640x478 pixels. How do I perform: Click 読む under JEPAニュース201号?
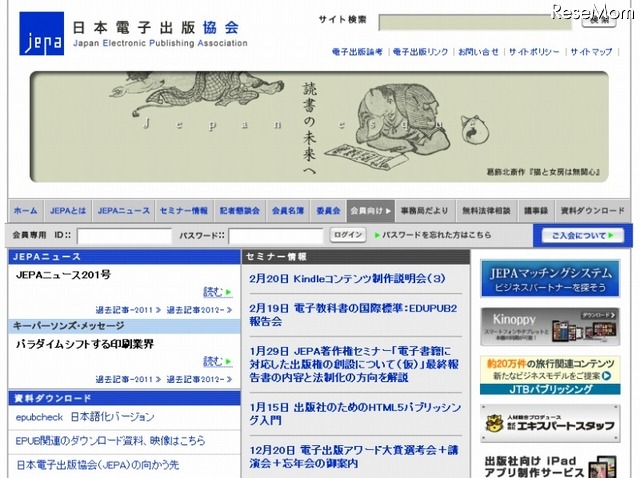pos(218,292)
